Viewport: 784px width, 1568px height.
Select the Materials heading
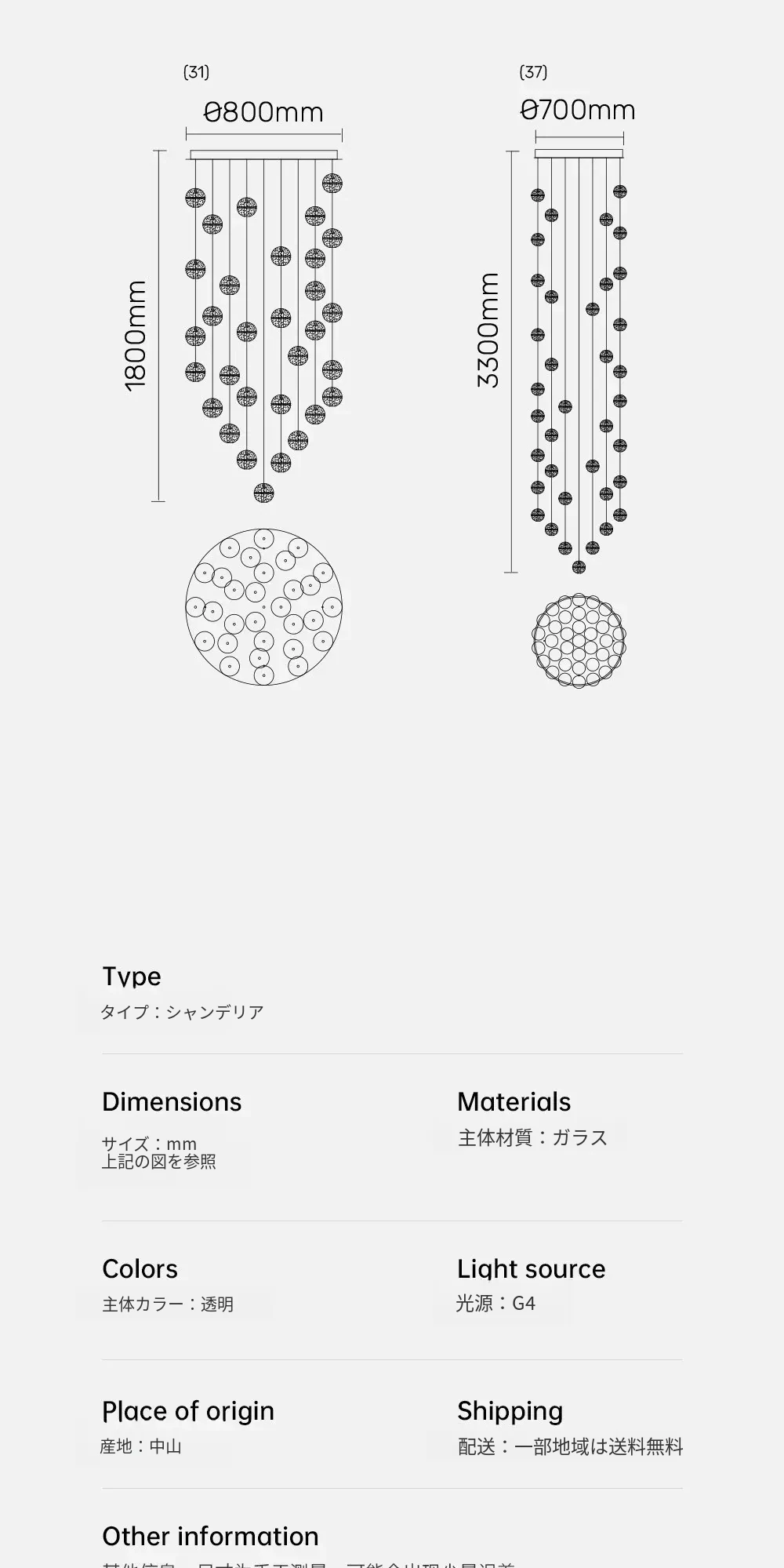(x=514, y=1101)
